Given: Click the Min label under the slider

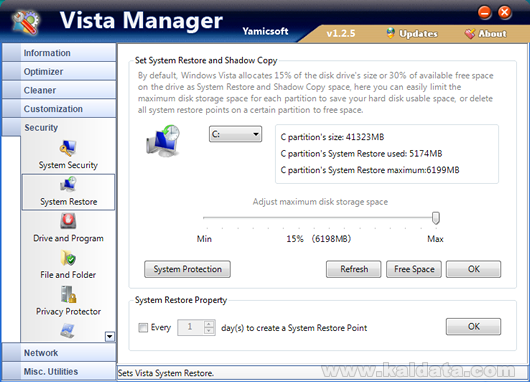Looking at the screenshot, I should coord(204,239).
